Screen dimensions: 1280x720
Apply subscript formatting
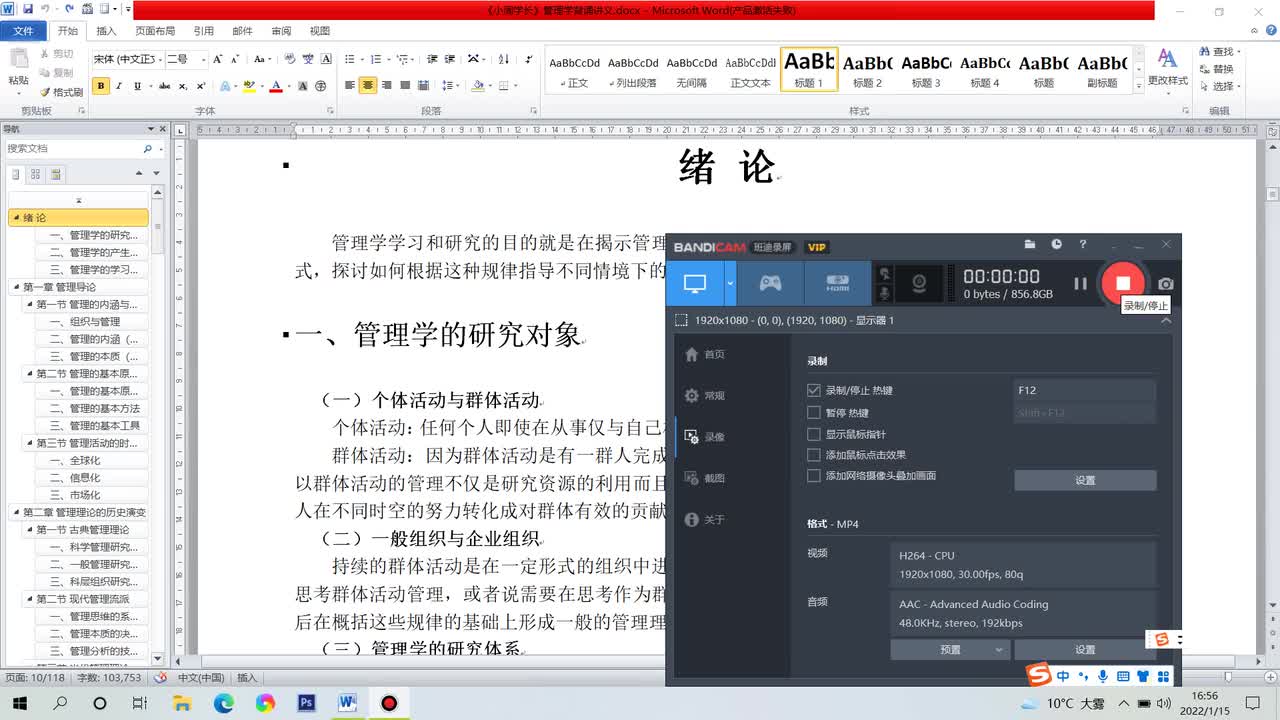pos(184,86)
